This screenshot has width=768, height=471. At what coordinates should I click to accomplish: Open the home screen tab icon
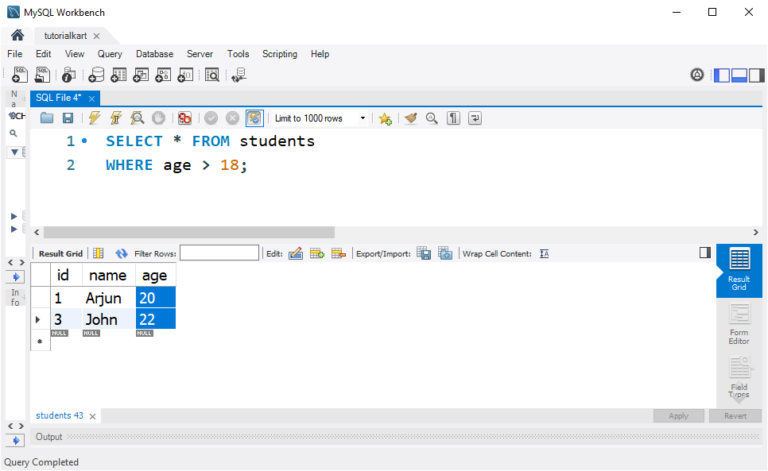pos(17,35)
